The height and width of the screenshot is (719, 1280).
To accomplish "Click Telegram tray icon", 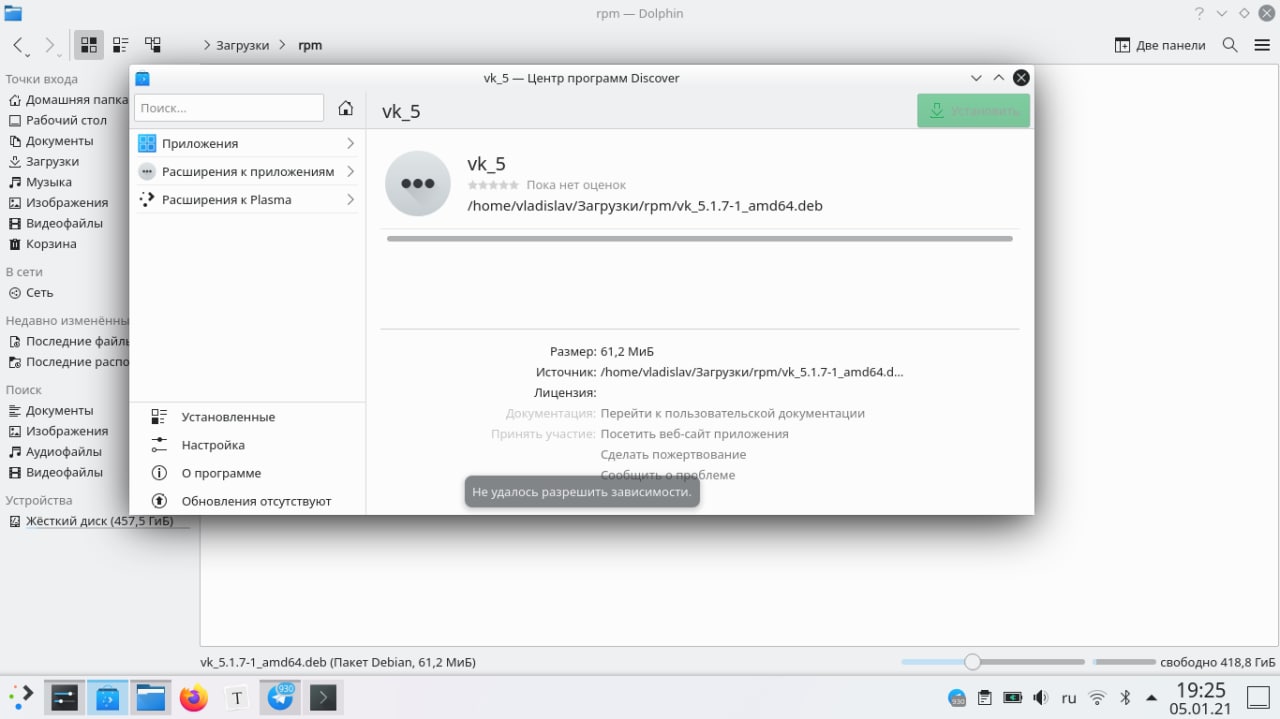I will [957, 698].
